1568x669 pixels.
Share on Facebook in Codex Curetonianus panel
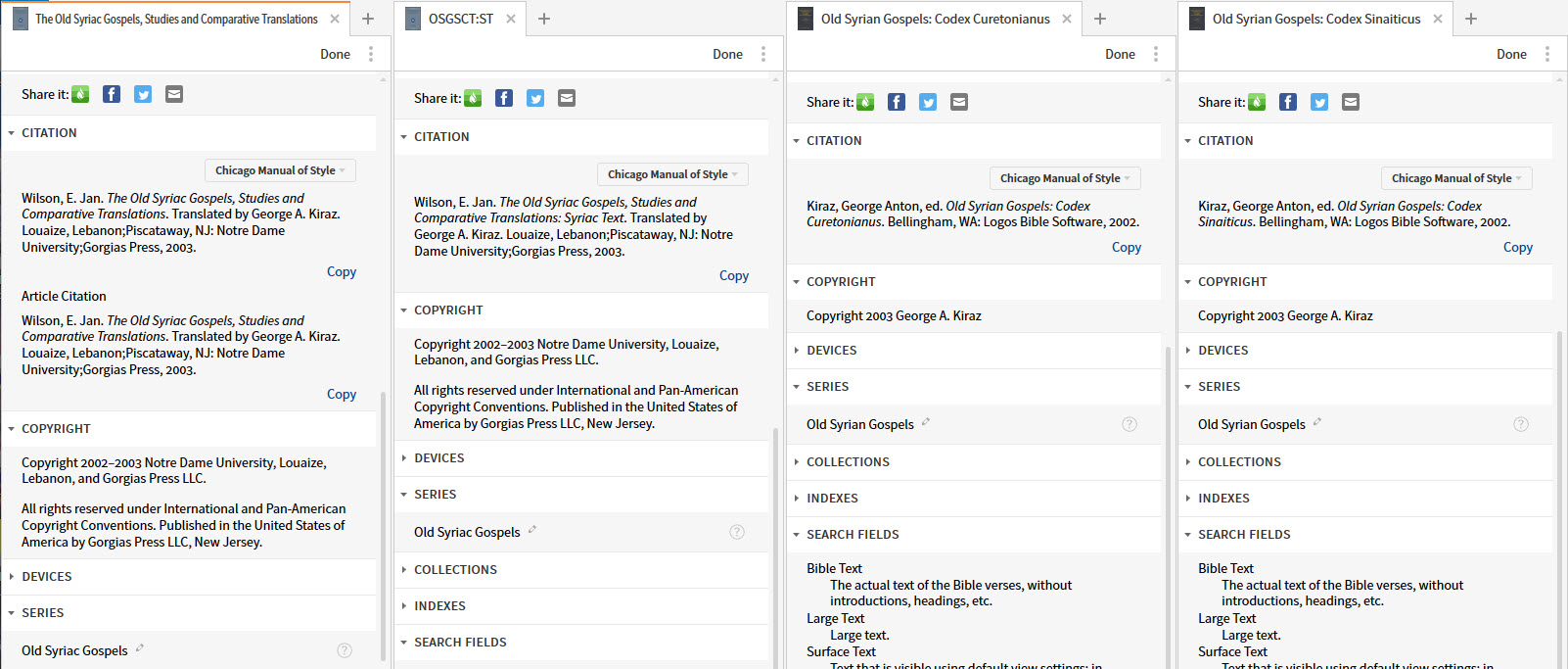coord(897,102)
